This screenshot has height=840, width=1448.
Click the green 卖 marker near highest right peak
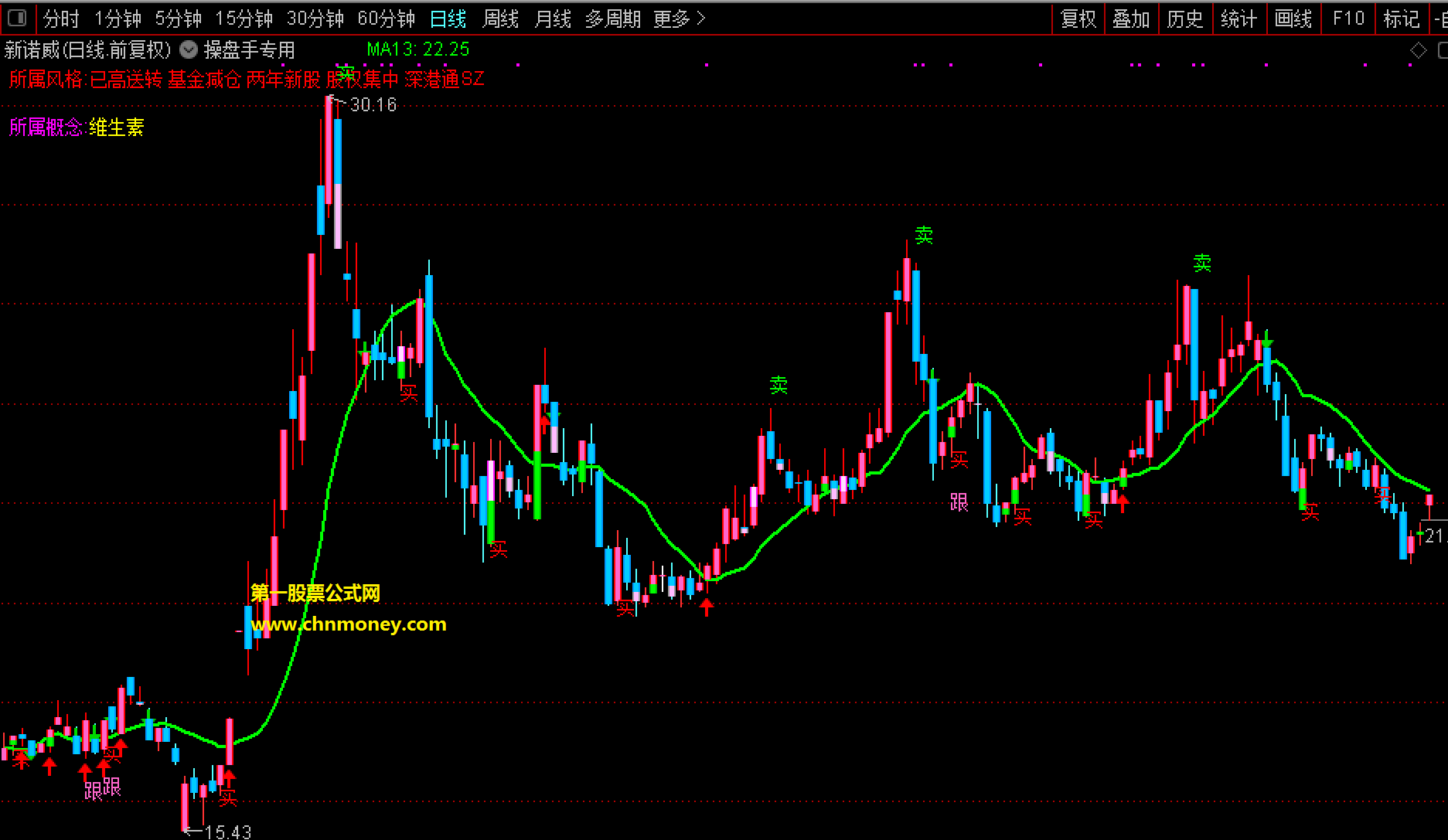coord(1202,264)
